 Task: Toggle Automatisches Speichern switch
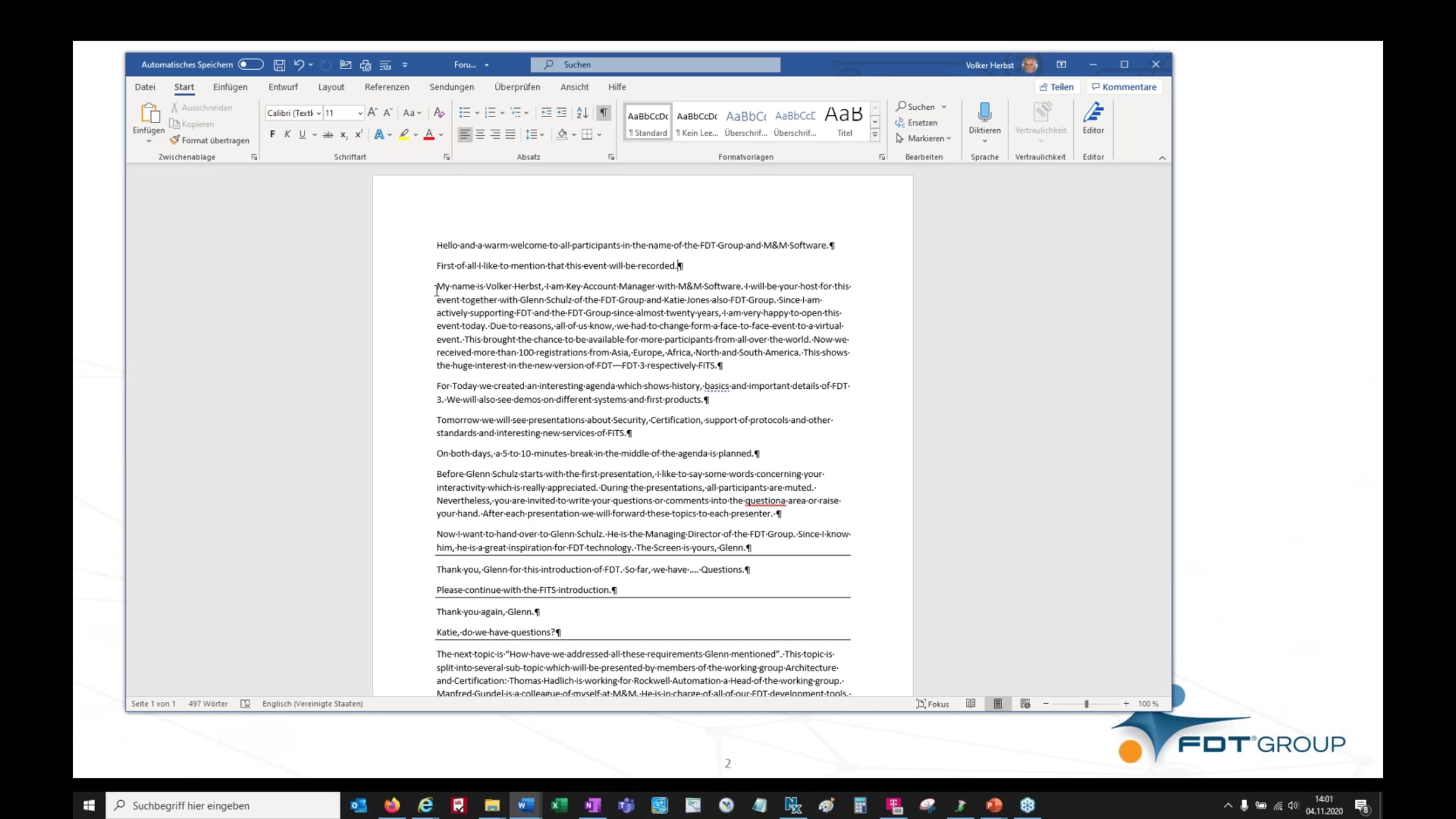click(251, 64)
